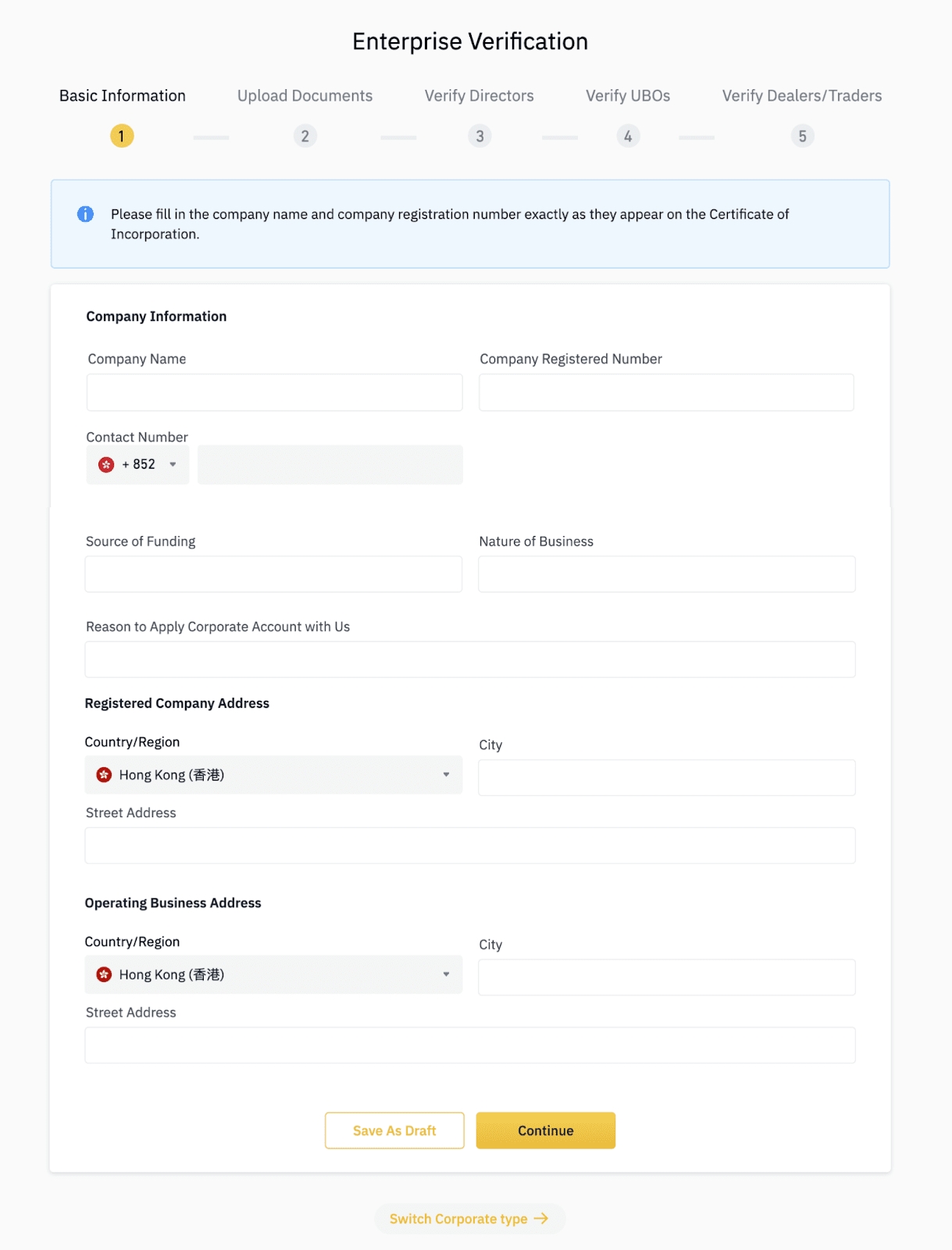Focus the Company Name input field
Screen dimensions: 952x1250
click(274, 392)
